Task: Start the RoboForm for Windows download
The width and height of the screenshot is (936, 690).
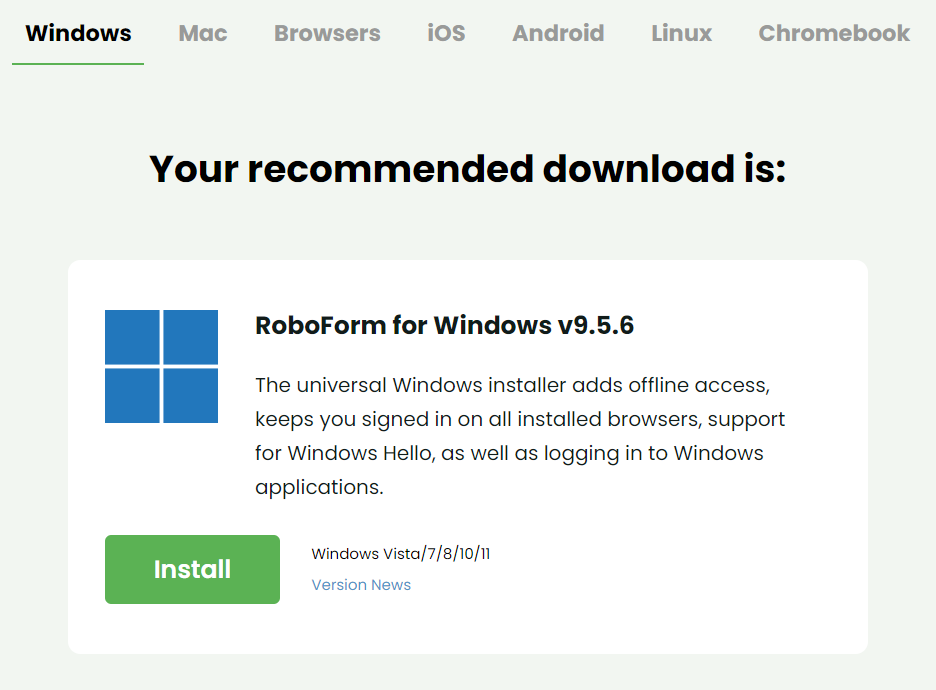Action: click(x=192, y=569)
